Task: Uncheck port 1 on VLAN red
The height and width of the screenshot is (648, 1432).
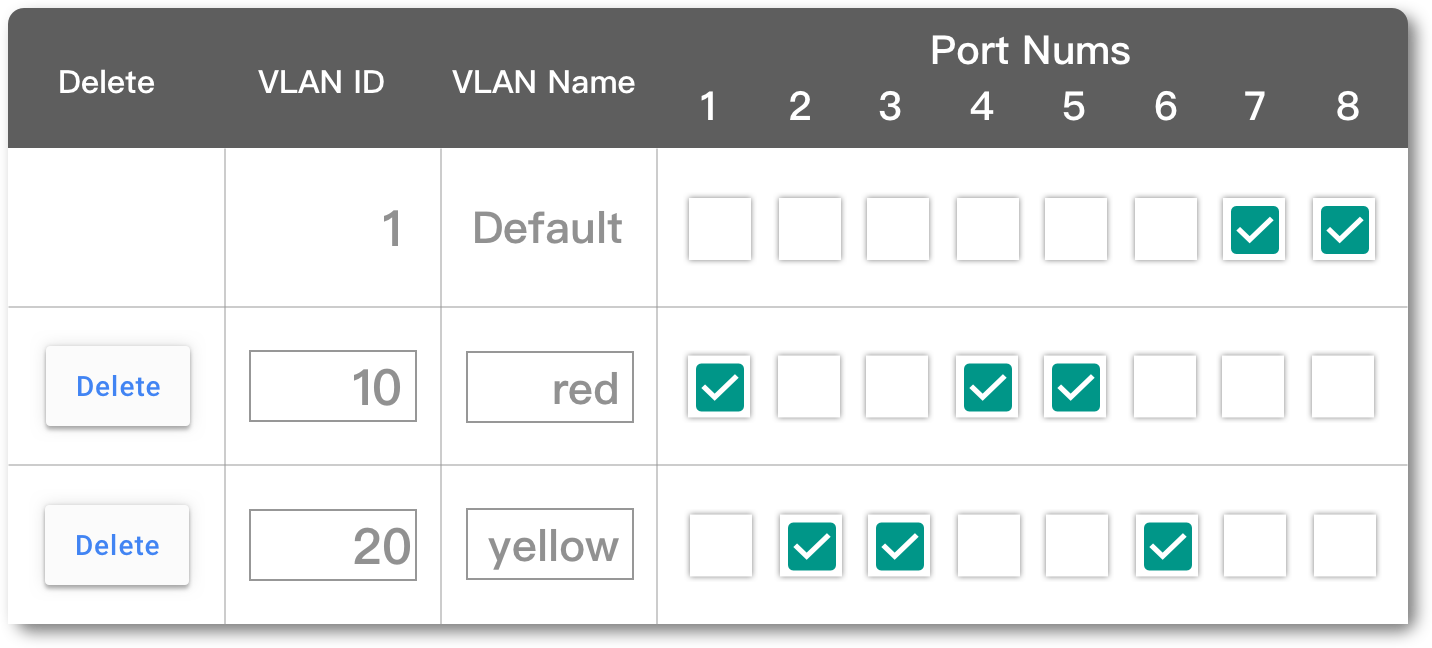Action: tap(718, 387)
